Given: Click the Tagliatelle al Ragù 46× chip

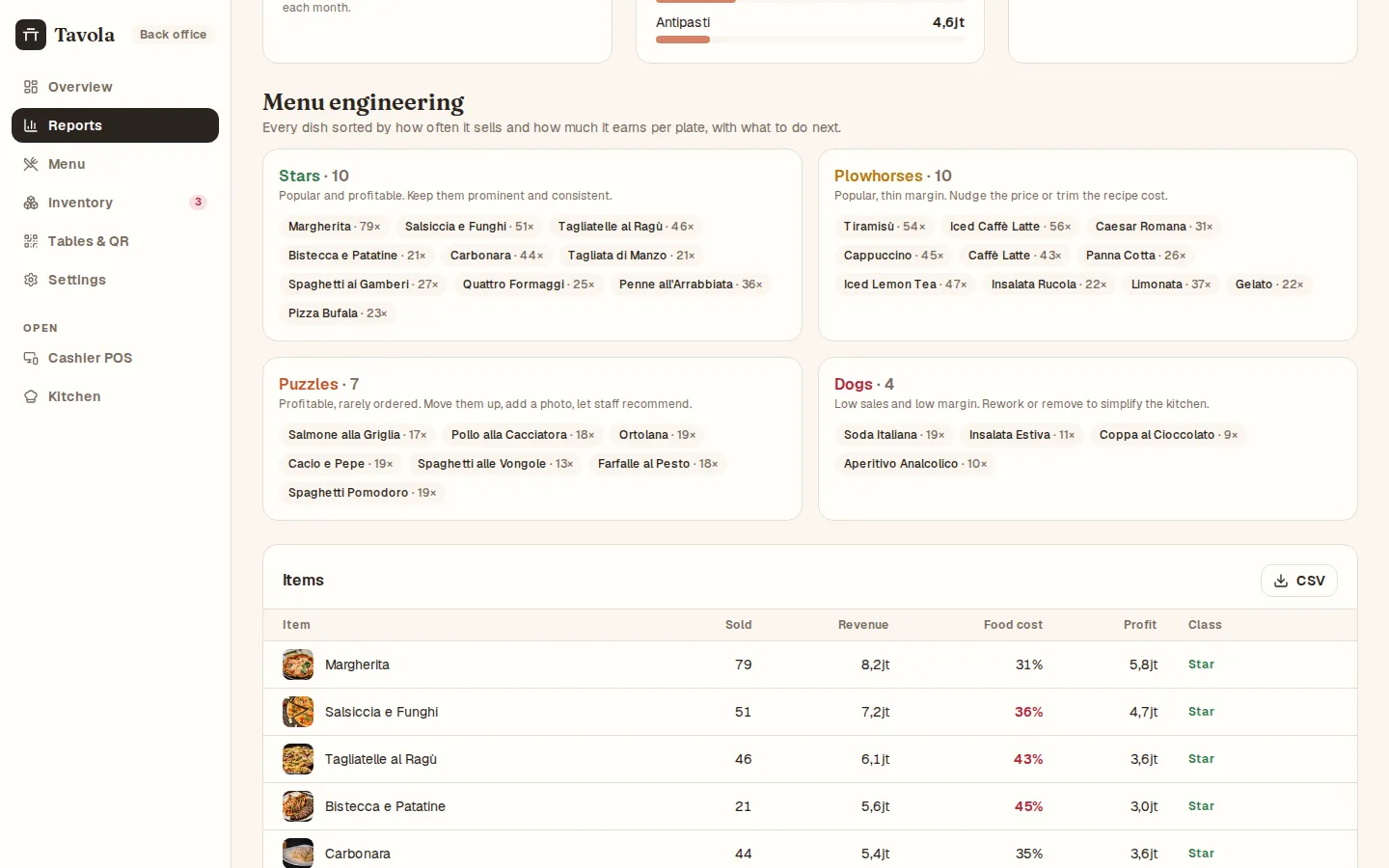Looking at the screenshot, I should (626, 227).
